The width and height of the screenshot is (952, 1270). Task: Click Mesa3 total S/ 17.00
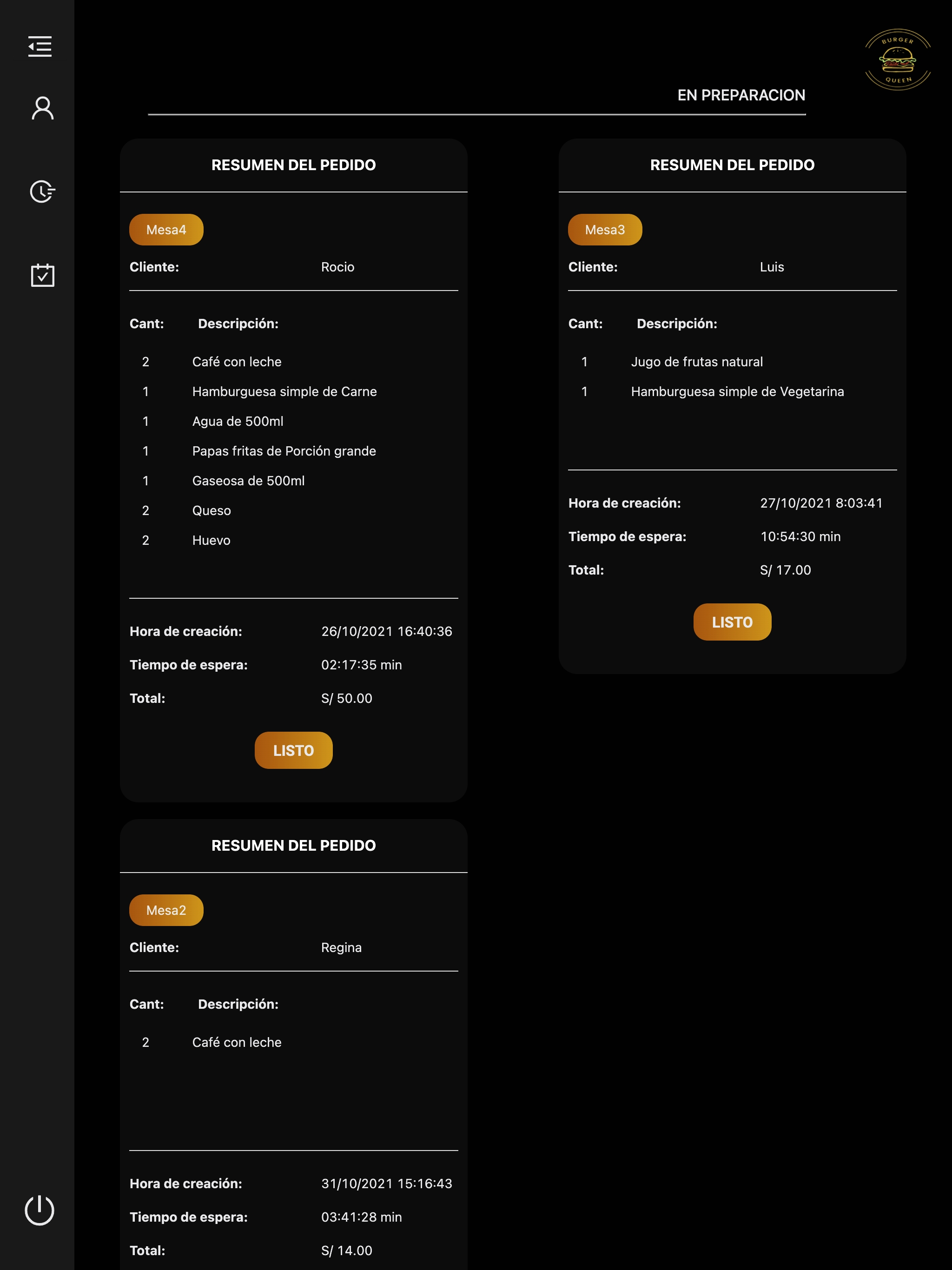pyautogui.click(x=785, y=570)
